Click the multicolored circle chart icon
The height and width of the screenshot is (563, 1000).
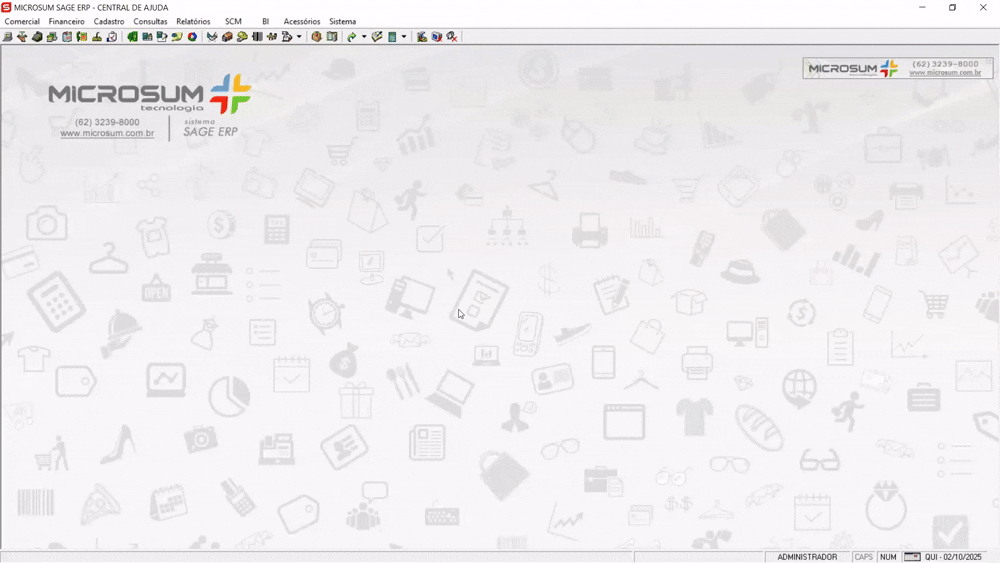click(192, 37)
